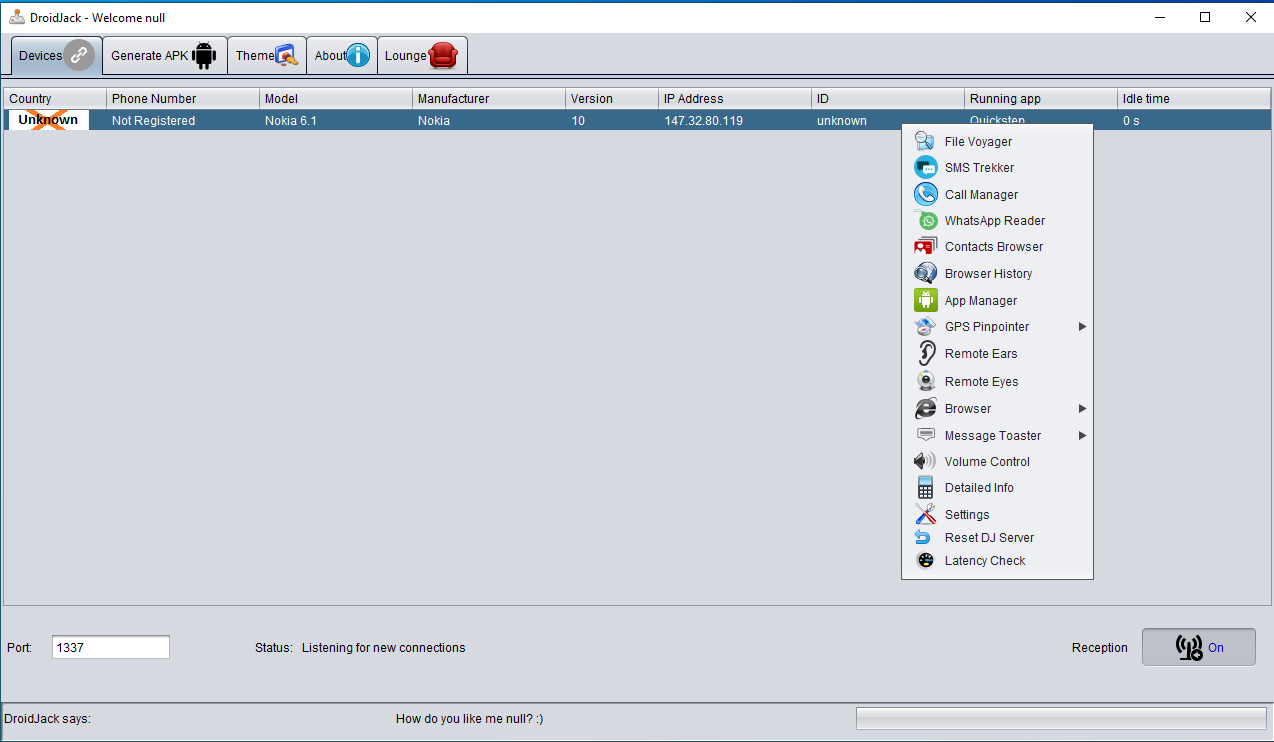The width and height of the screenshot is (1274, 742).
Task: Sort by Idle time column header
Action: point(1194,99)
